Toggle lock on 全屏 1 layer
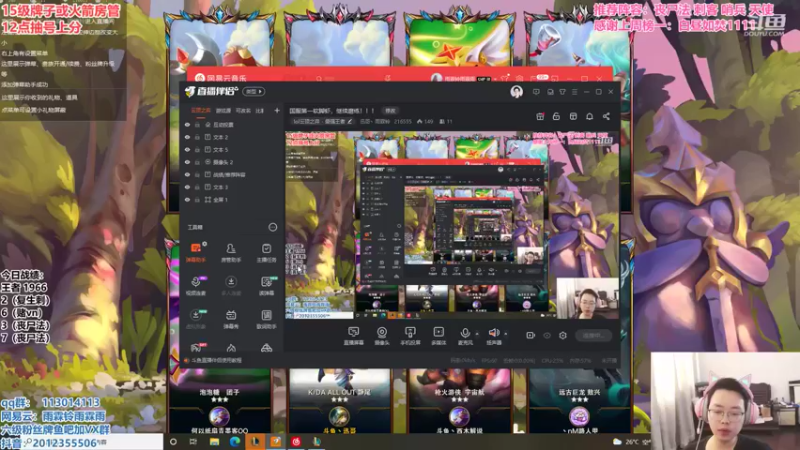 [x=197, y=199]
